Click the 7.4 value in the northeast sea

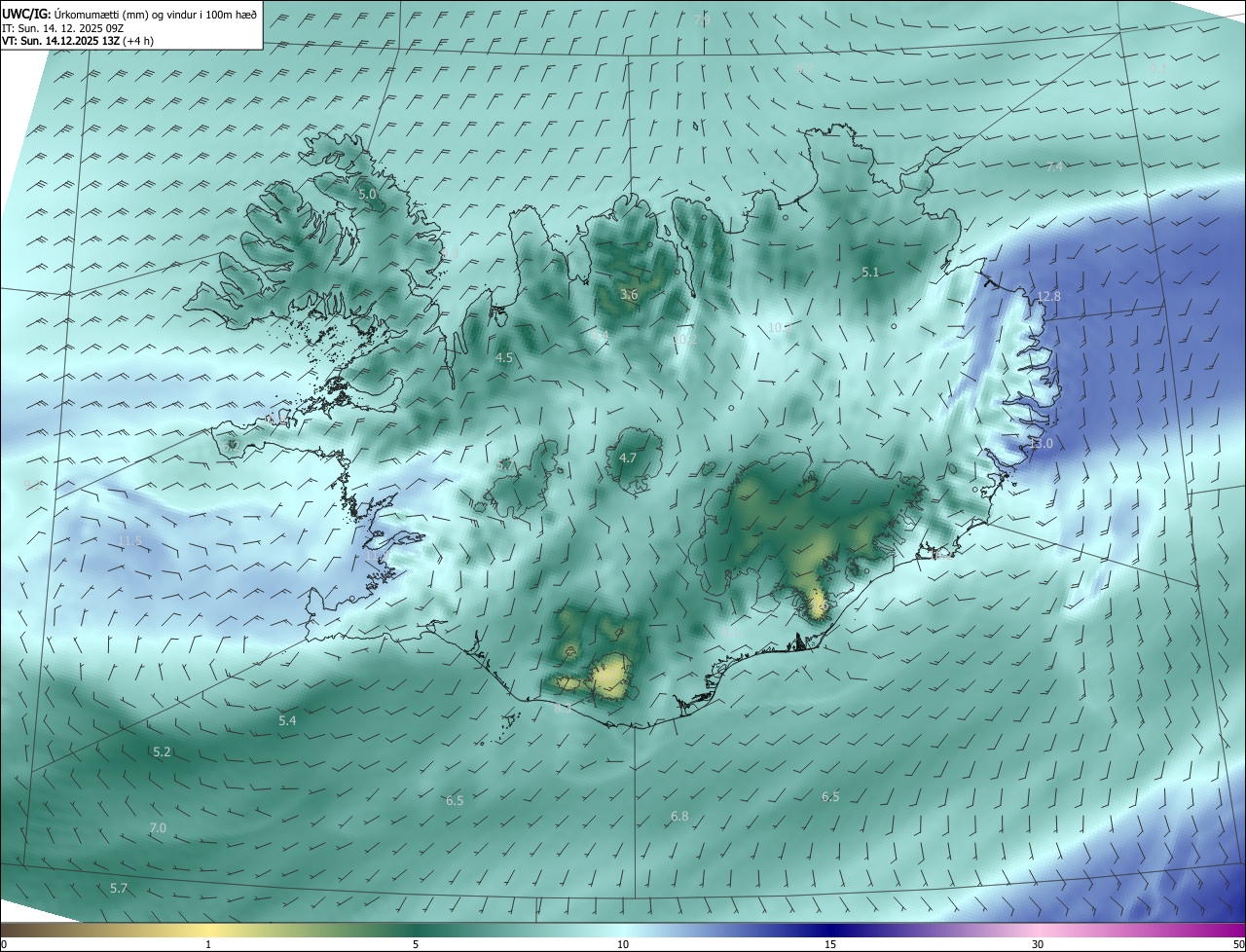(1055, 167)
